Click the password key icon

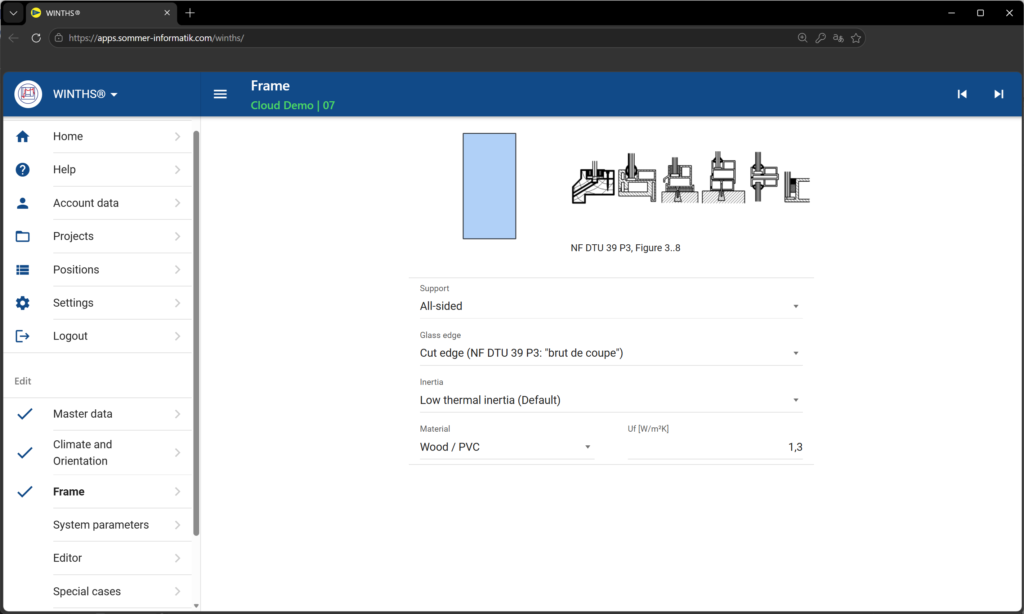[821, 38]
